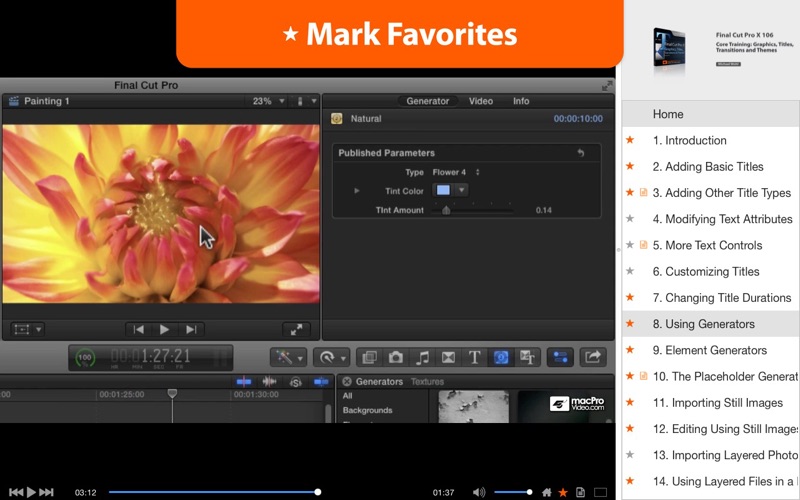Viewport: 800px width, 500px height.
Task: Toggle the fullscreen rectangle in player bar
Action: click(x=601, y=492)
